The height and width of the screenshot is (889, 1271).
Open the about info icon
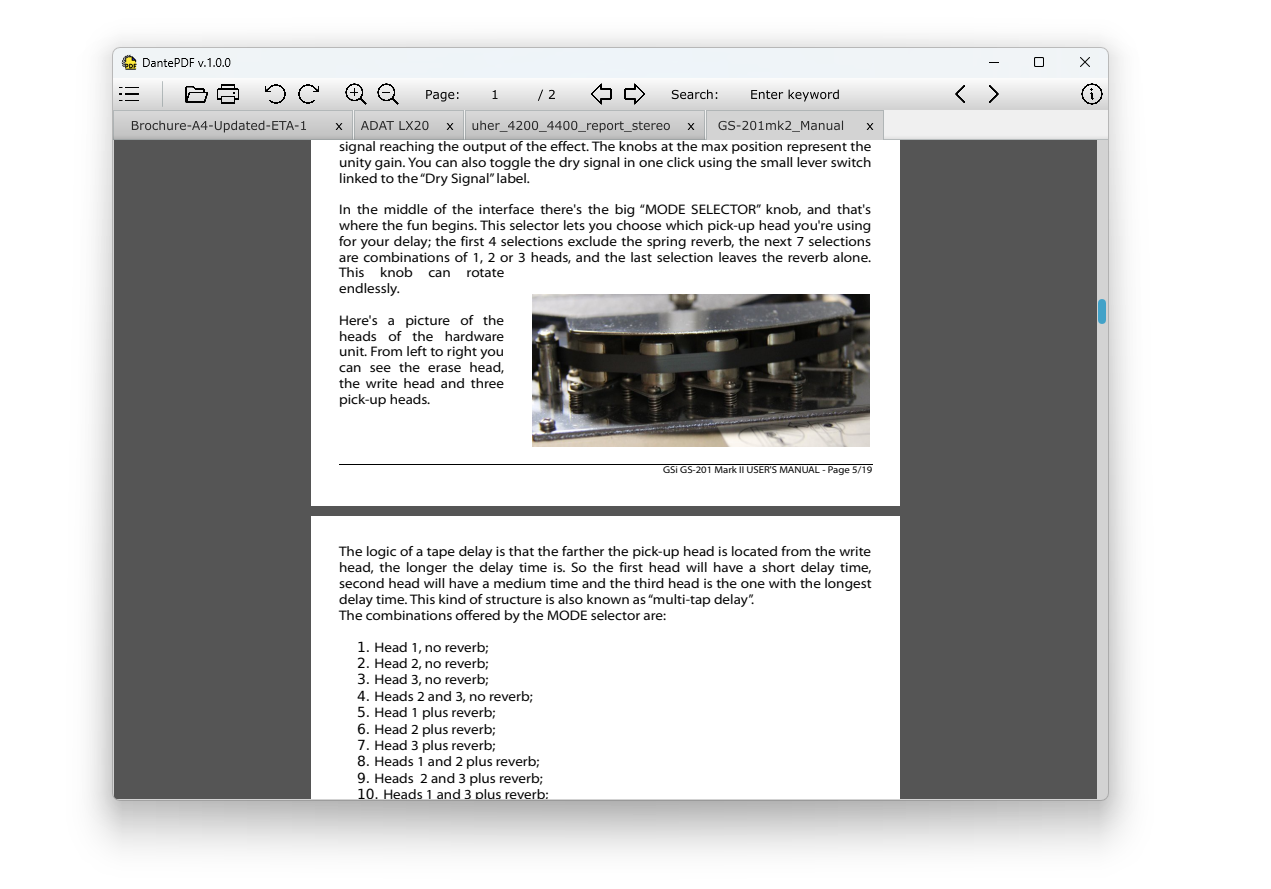[1091, 94]
